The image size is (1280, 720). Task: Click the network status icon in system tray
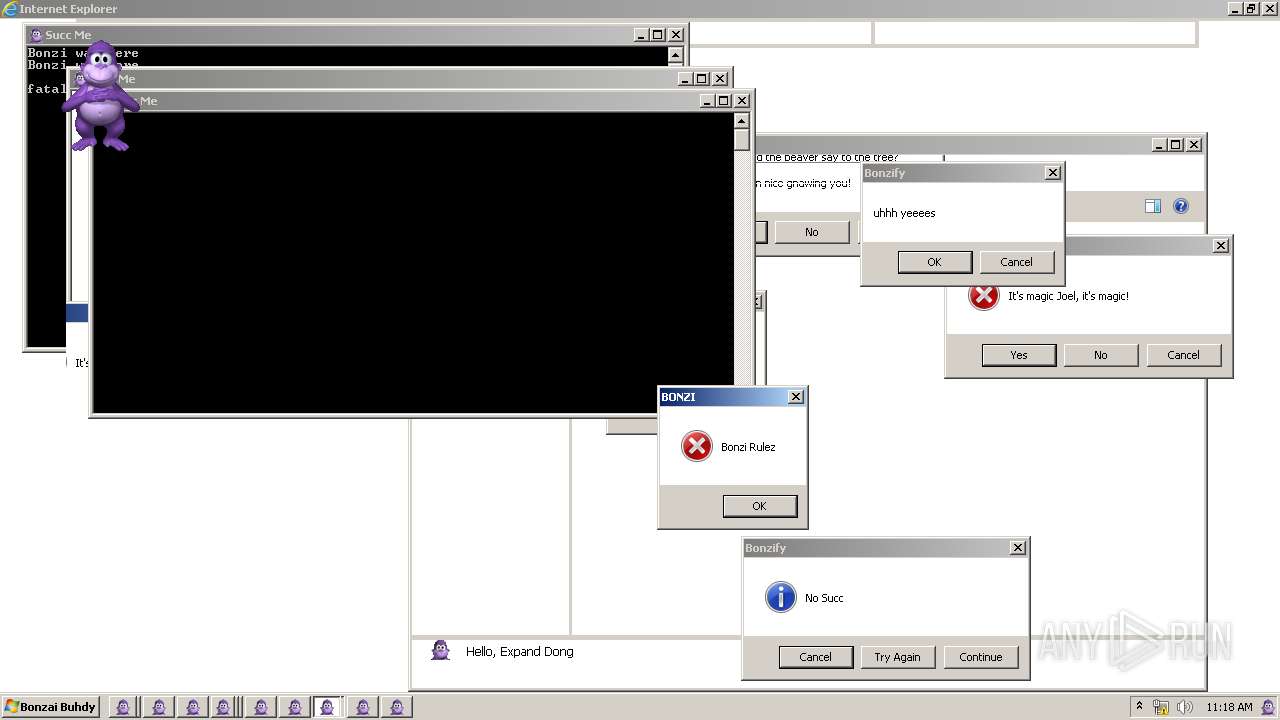(x=1161, y=707)
